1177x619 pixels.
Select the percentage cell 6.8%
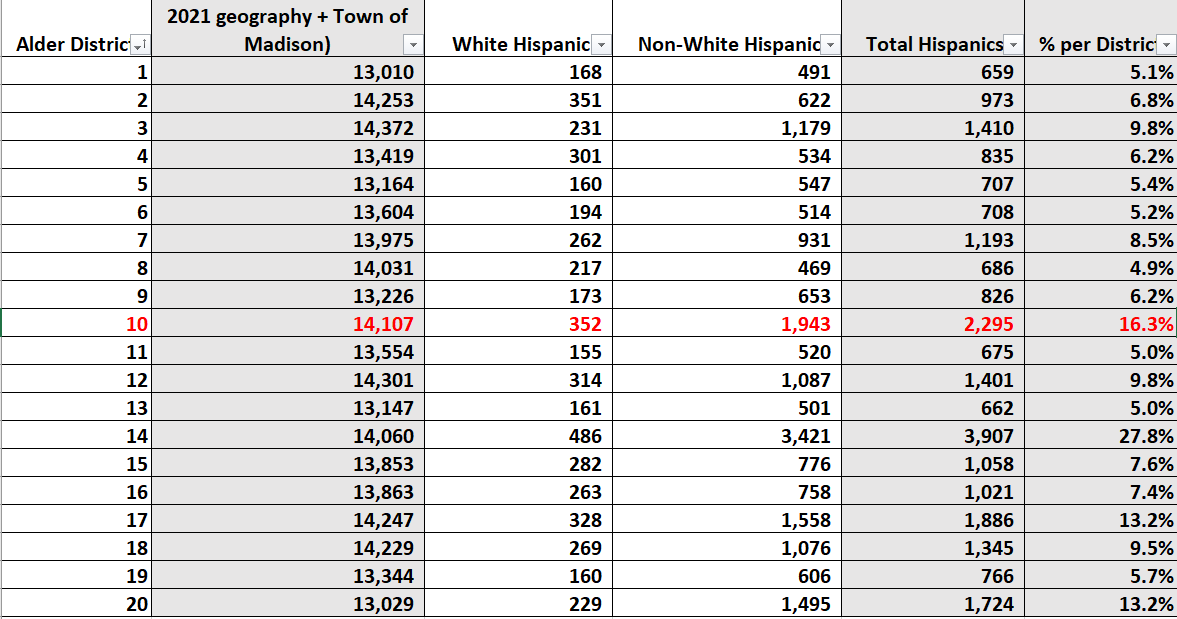pos(1101,100)
